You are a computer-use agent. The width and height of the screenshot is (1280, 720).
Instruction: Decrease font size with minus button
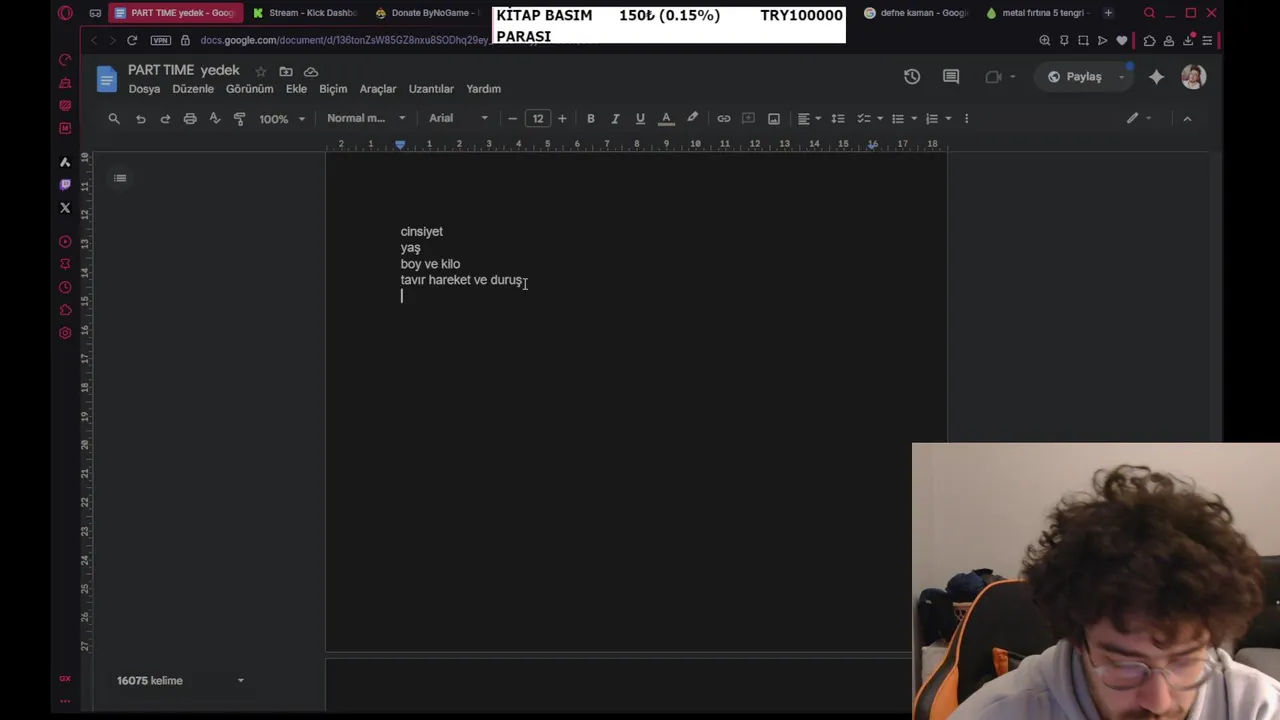pyautogui.click(x=513, y=118)
